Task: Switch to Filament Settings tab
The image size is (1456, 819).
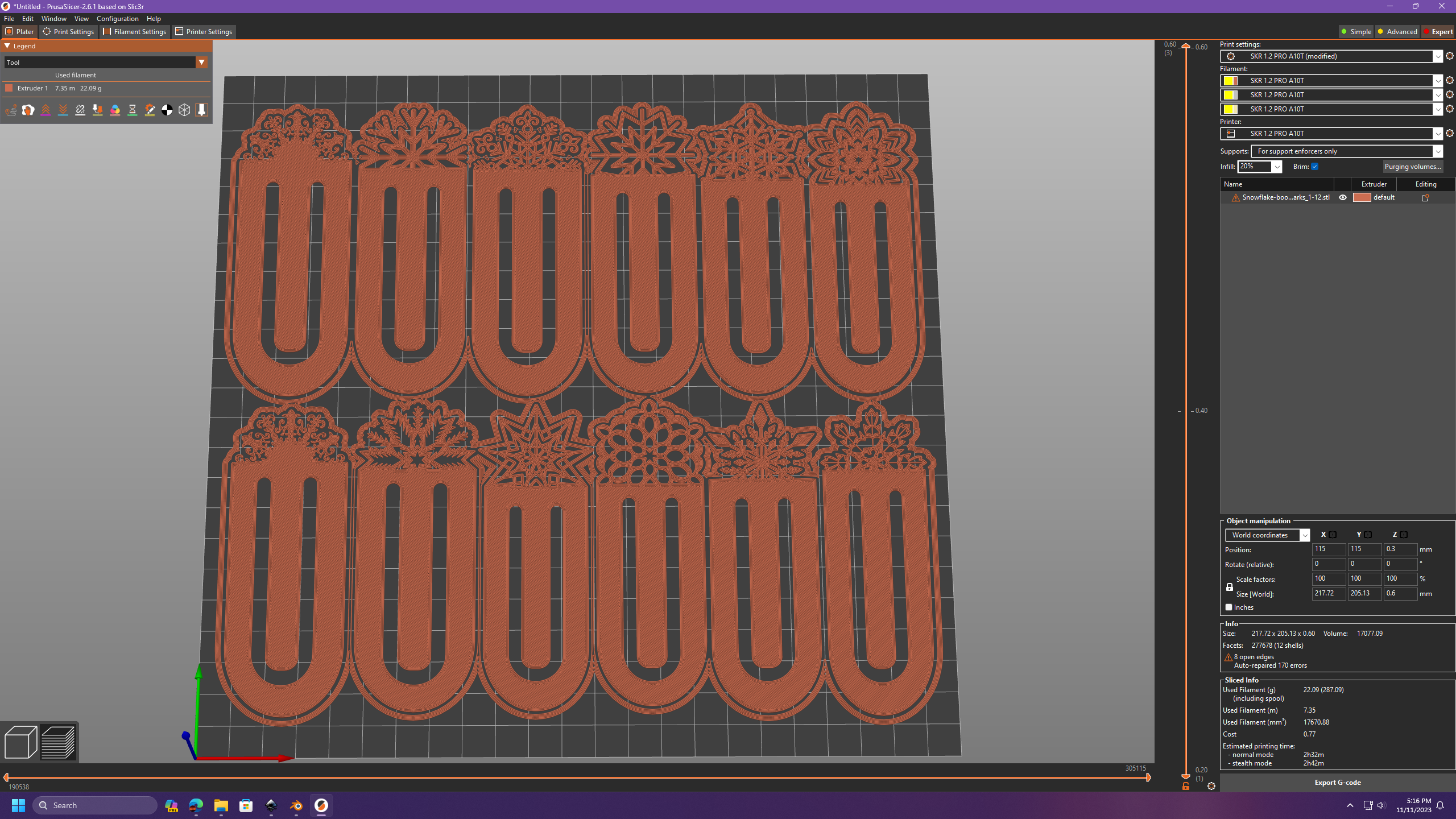Action: point(135,32)
